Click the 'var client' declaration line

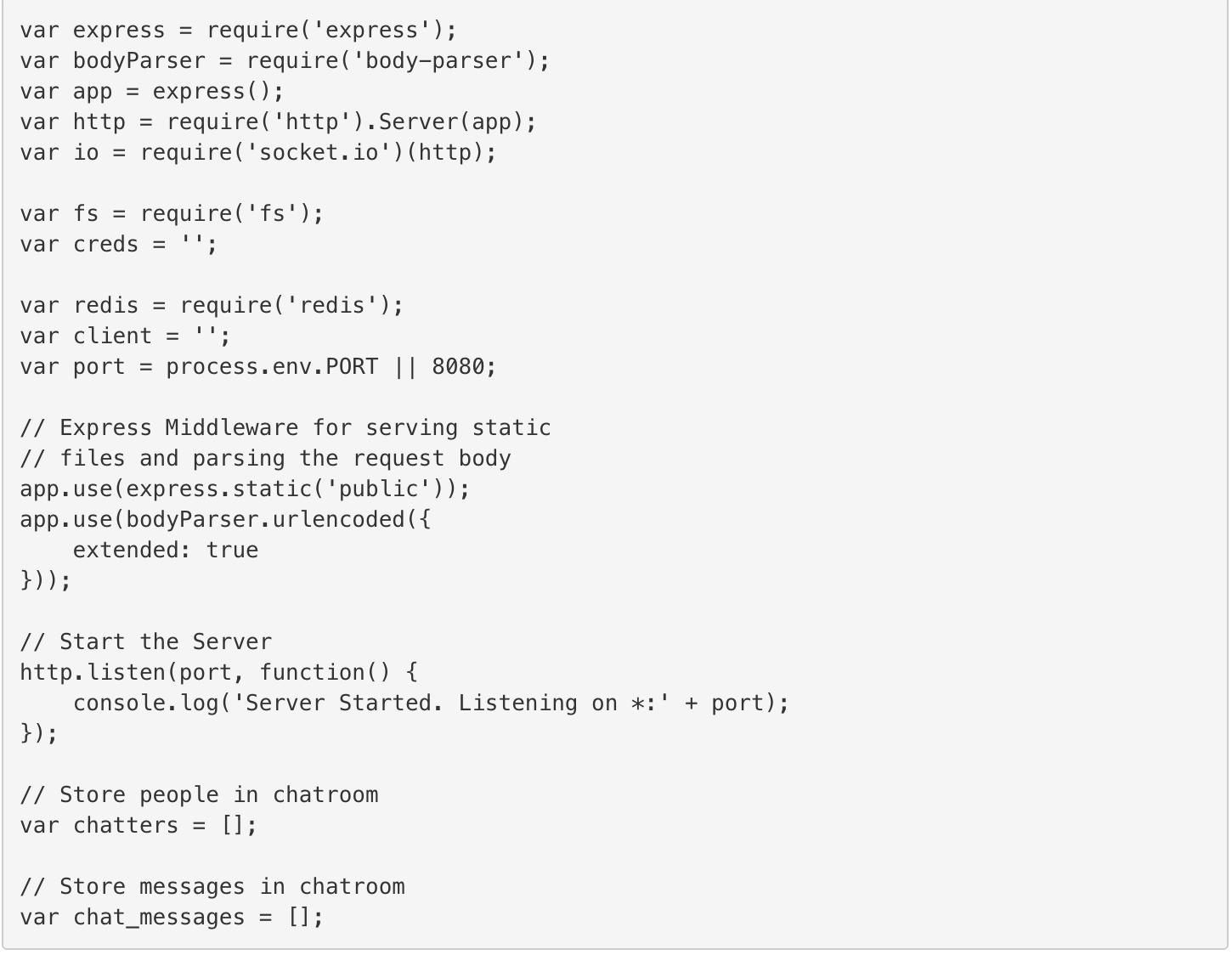pos(125,336)
